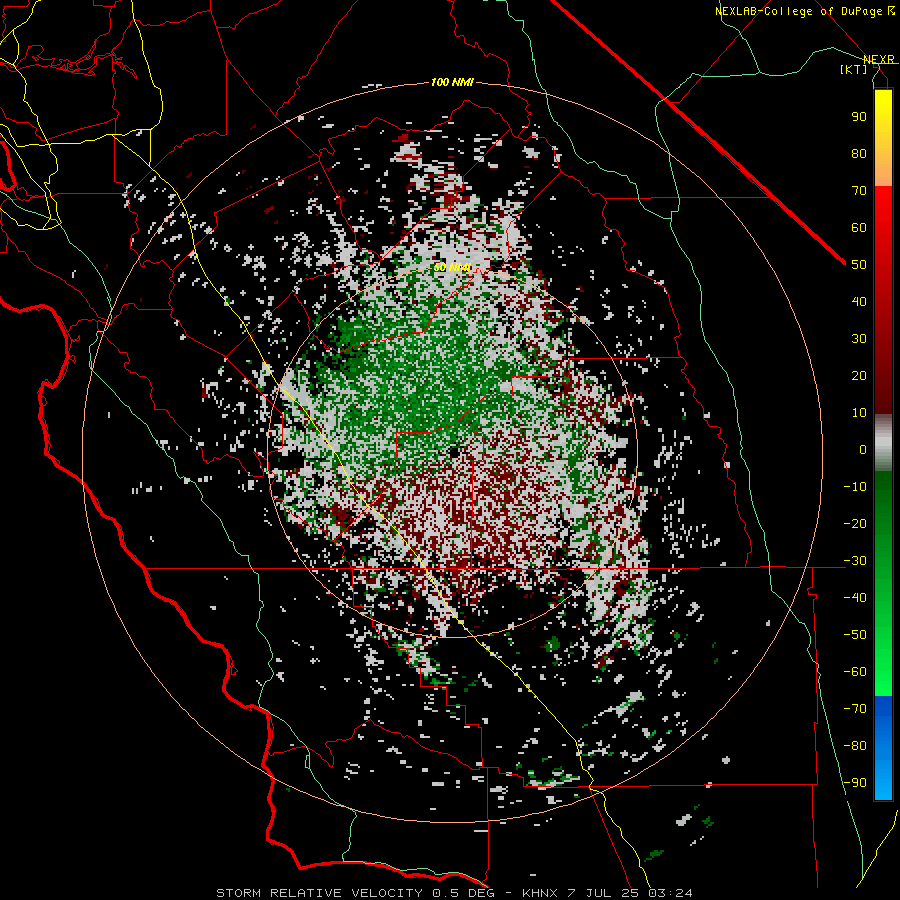Click the -40 scale label
Viewport: 900px width, 900px height.
(855, 598)
